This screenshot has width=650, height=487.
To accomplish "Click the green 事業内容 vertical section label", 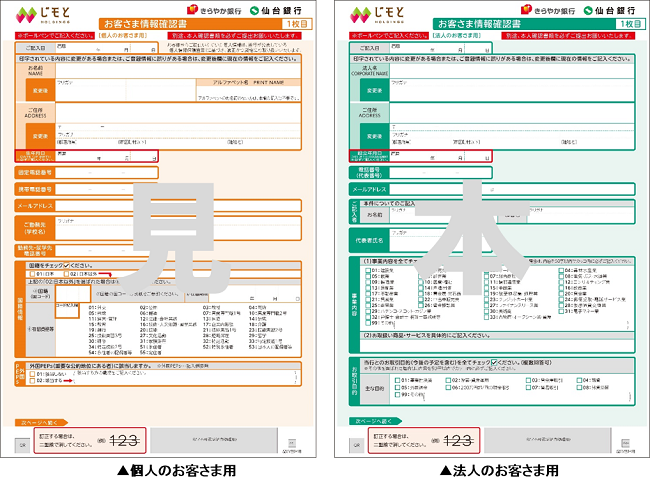I will click(354, 305).
